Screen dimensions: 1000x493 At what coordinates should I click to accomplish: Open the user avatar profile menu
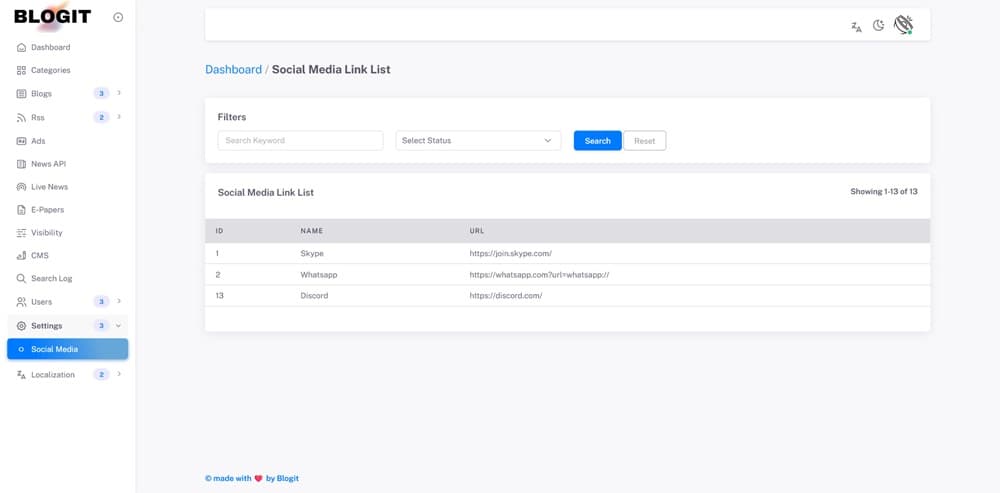coord(903,25)
